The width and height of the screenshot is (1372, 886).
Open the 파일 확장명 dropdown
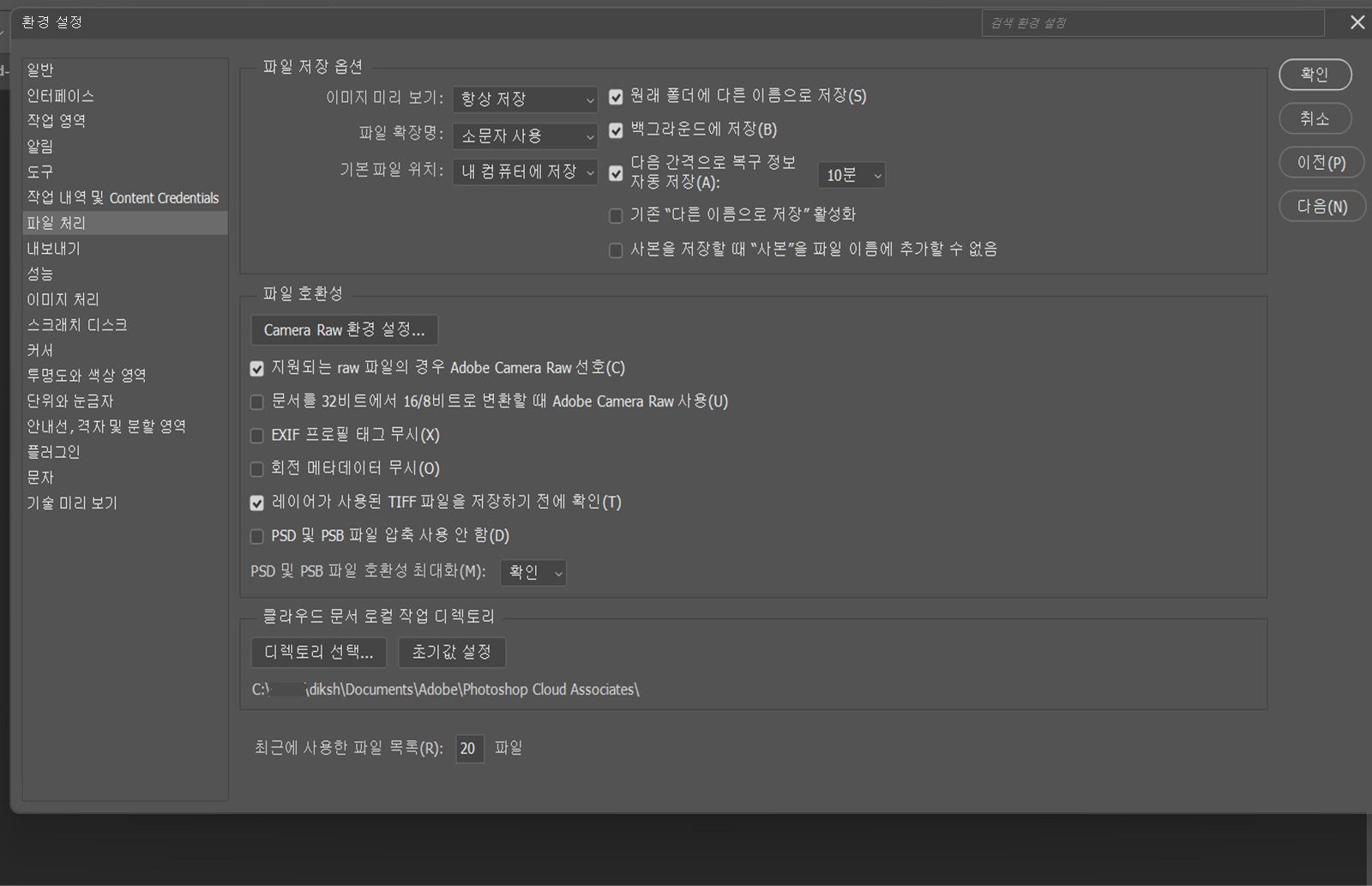pos(524,136)
